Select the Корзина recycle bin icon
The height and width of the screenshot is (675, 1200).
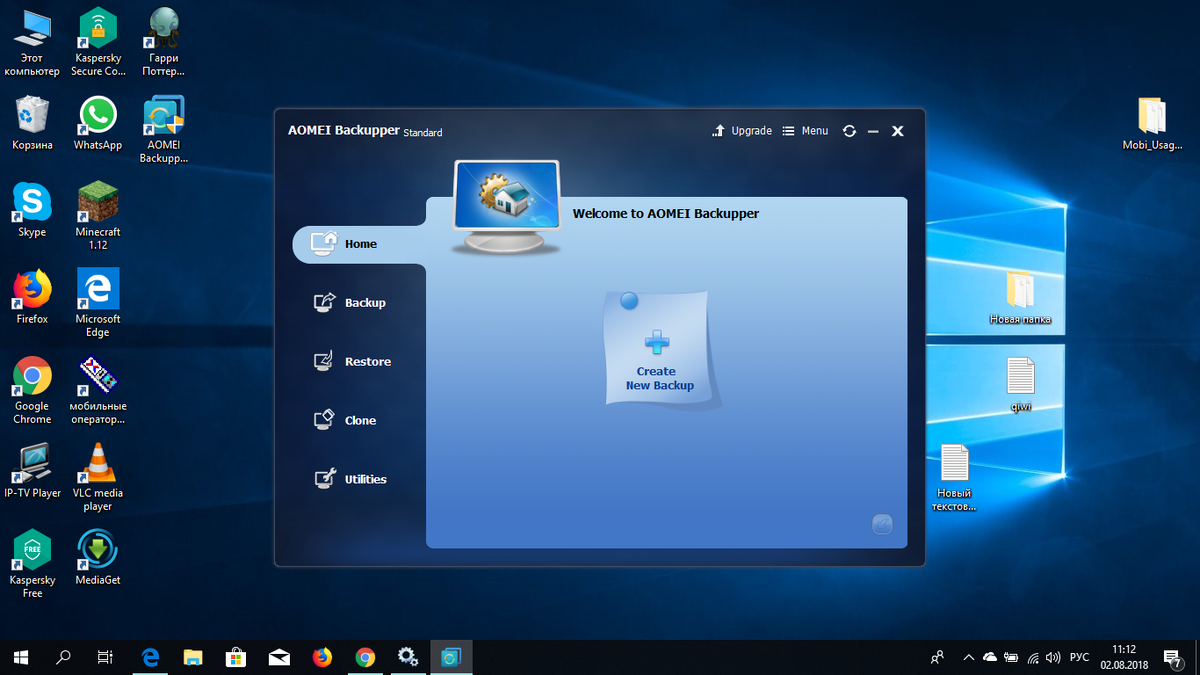32,123
